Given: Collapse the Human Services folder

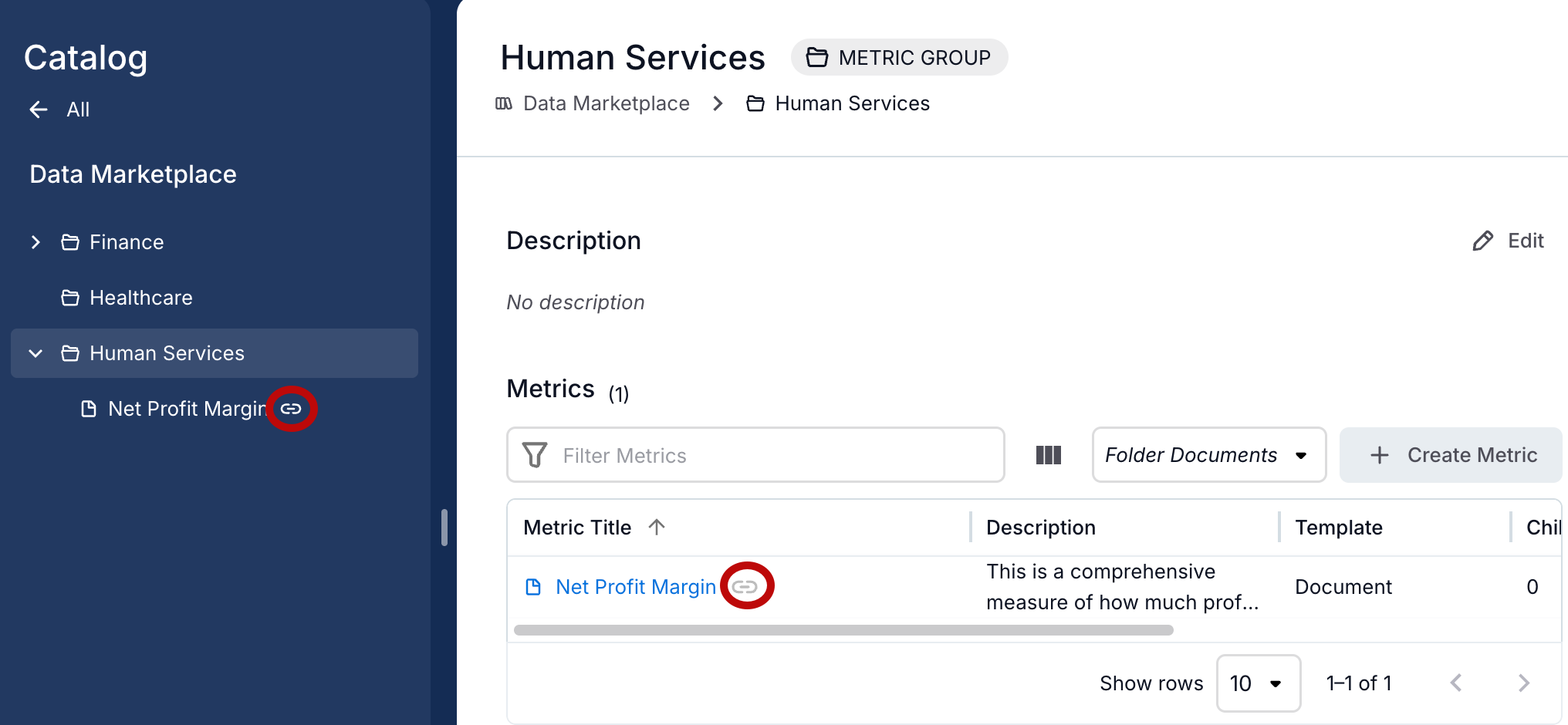Looking at the screenshot, I should click(35, 353).
